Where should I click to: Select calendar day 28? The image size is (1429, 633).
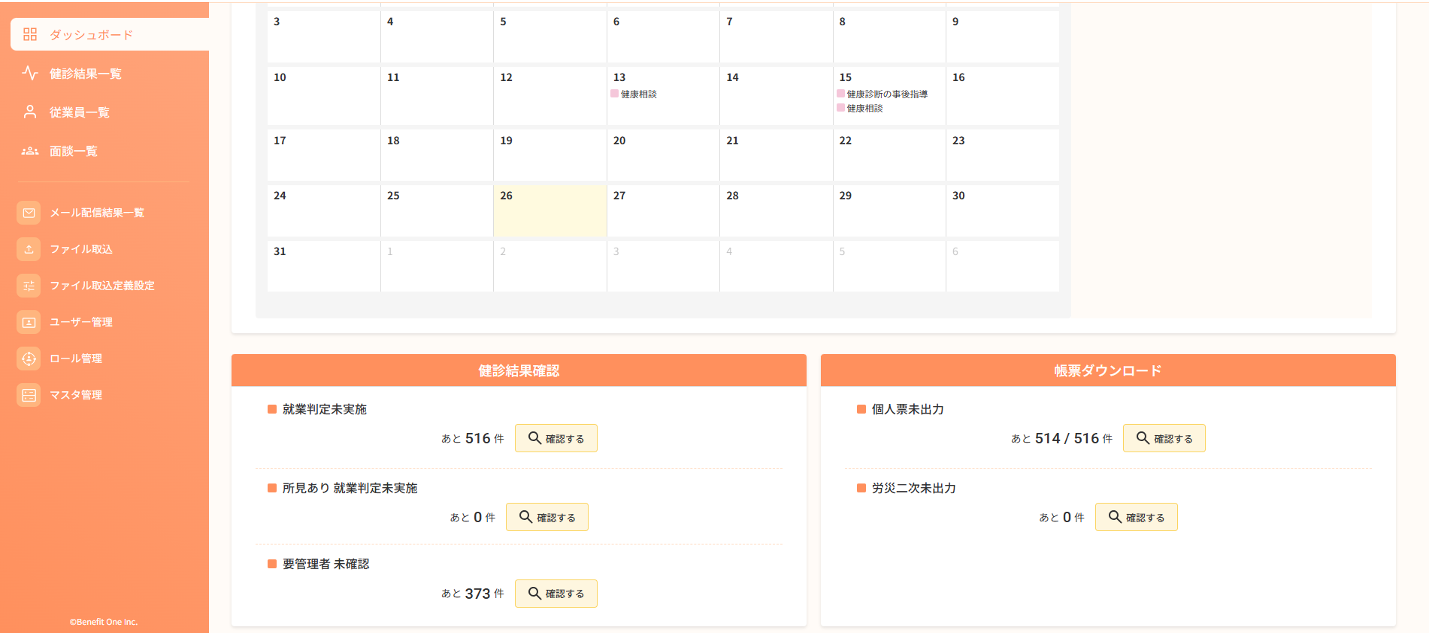776,210
